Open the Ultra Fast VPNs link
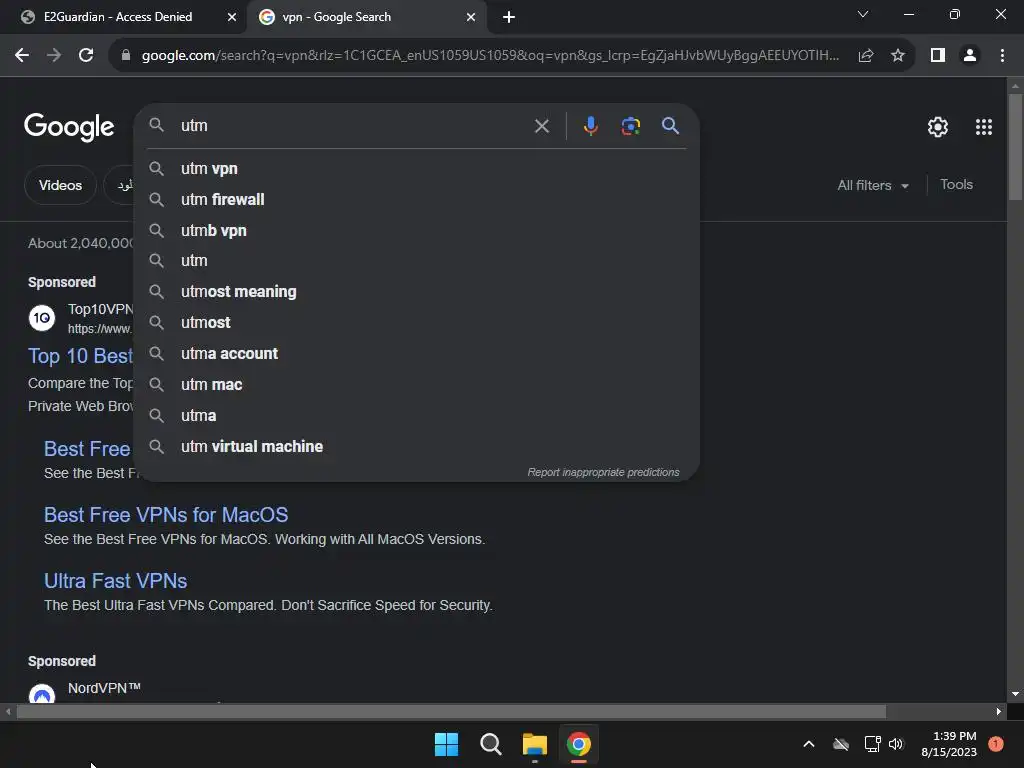1024x768 pixels. [x=116, y=581]
